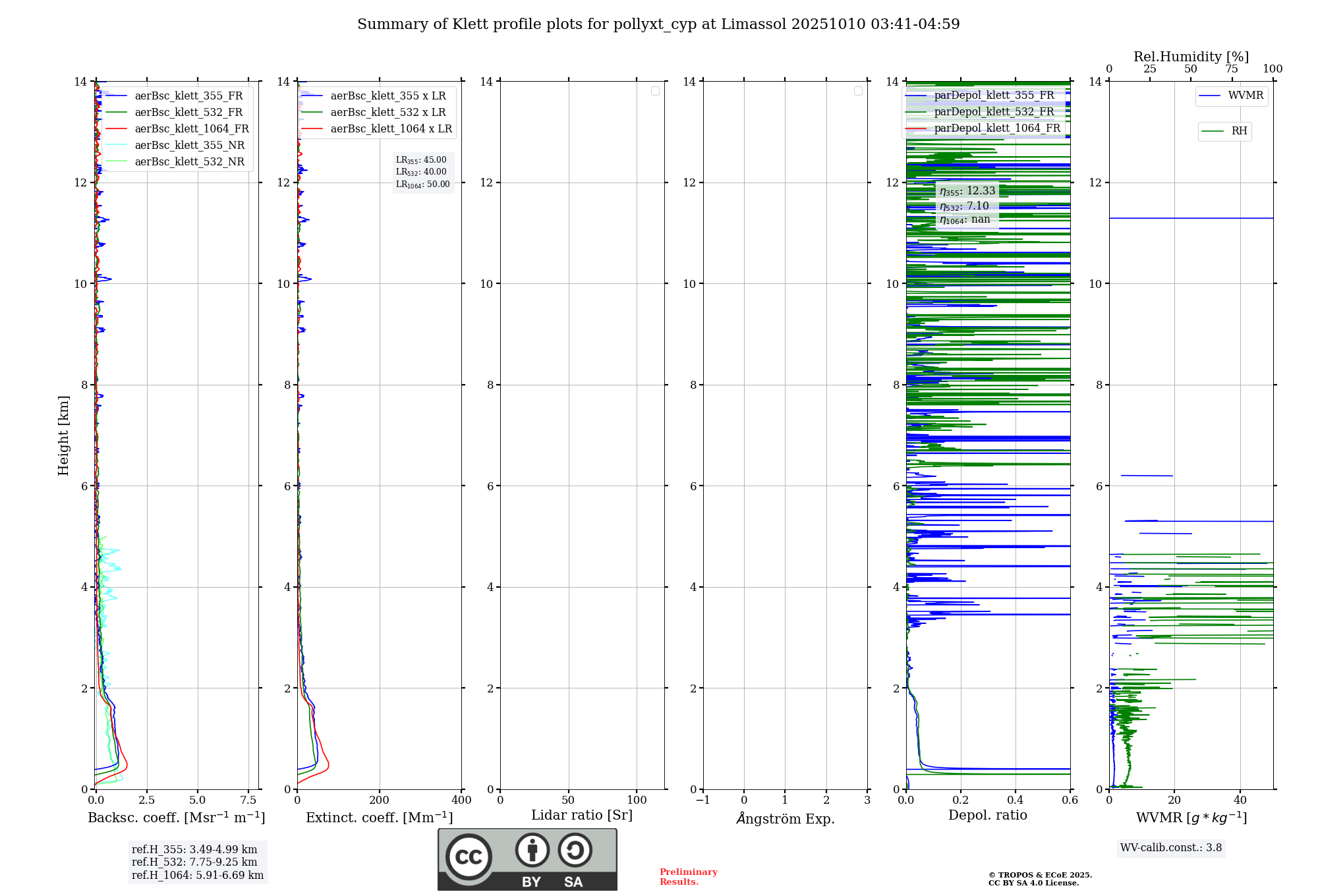Image resolution: width=1318 pixels, height=896 pixels.
Task: Select the aerBsc_klett_532_NR legend label
Action: coord(190,162)
